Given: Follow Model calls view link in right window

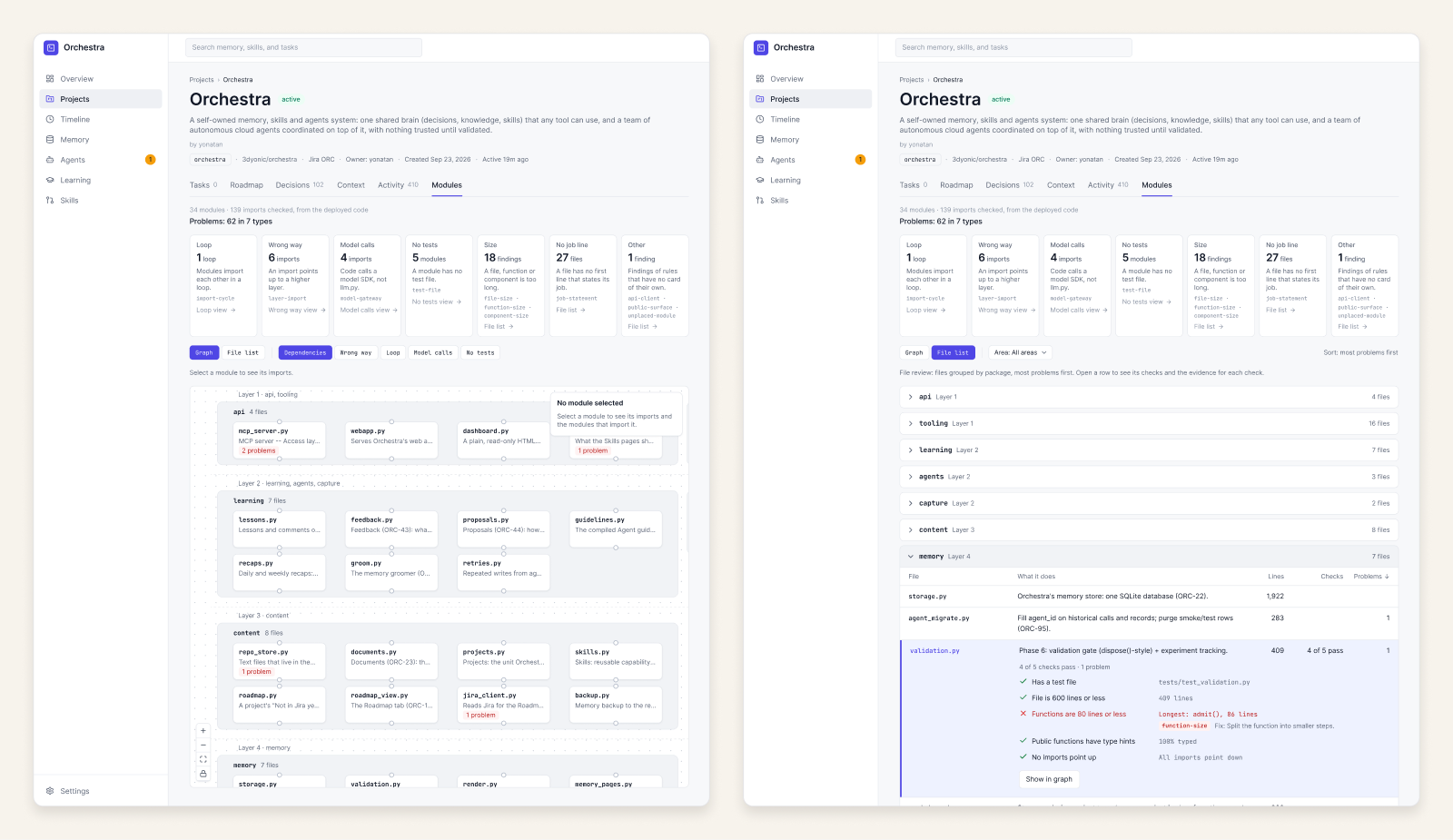Looking at the screenshot, I should coord(1079,310).
